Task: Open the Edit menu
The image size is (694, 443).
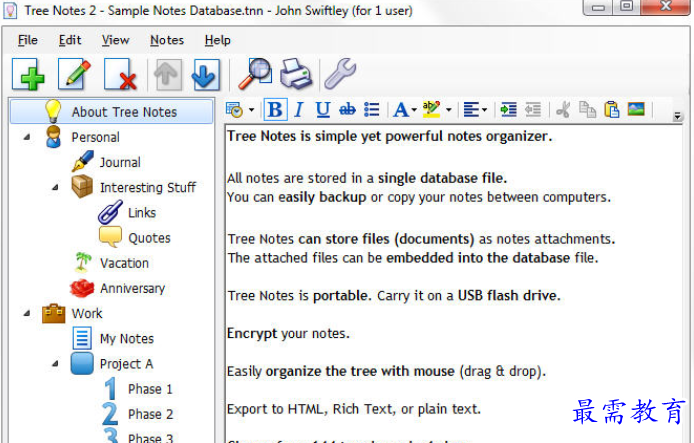Action: (x=70, y=40)
